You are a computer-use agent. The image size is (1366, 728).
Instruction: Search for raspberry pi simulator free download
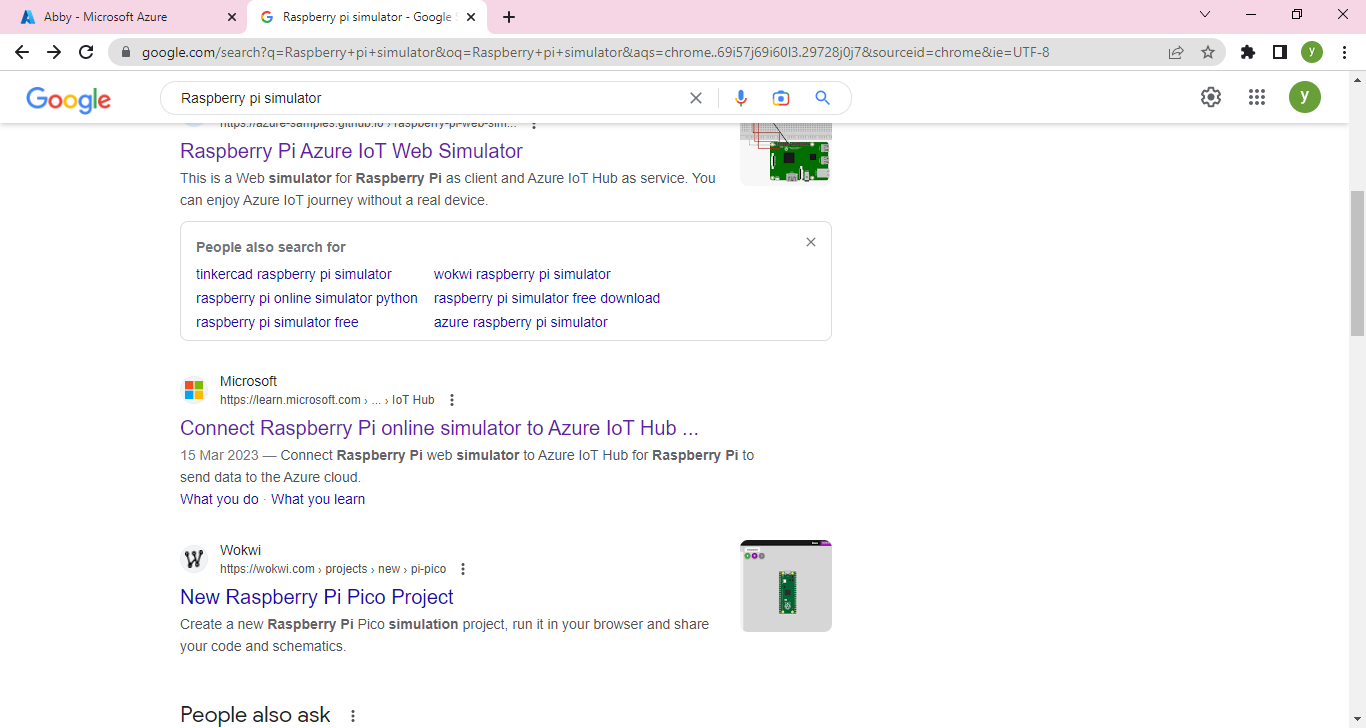[547, 298]
